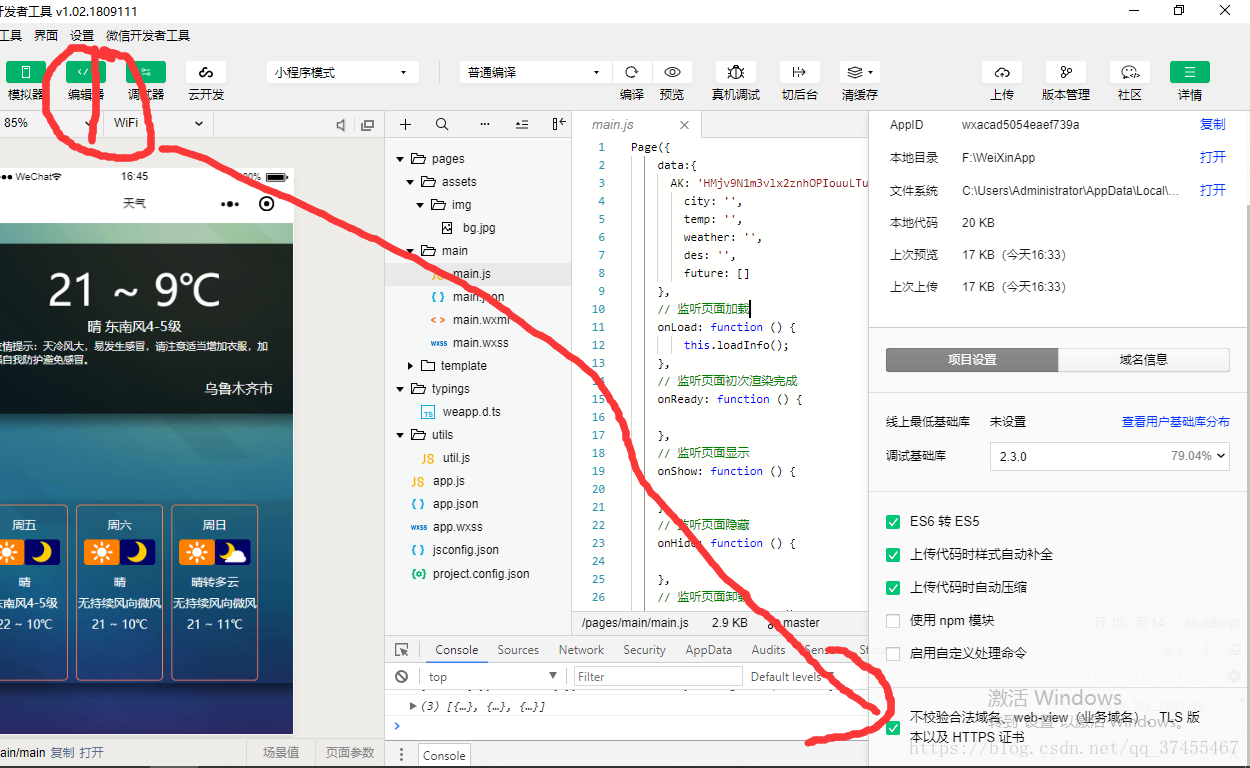Switch to Network devtools tab
Viewport: 1250px width, 768px height.
point(581,650)
